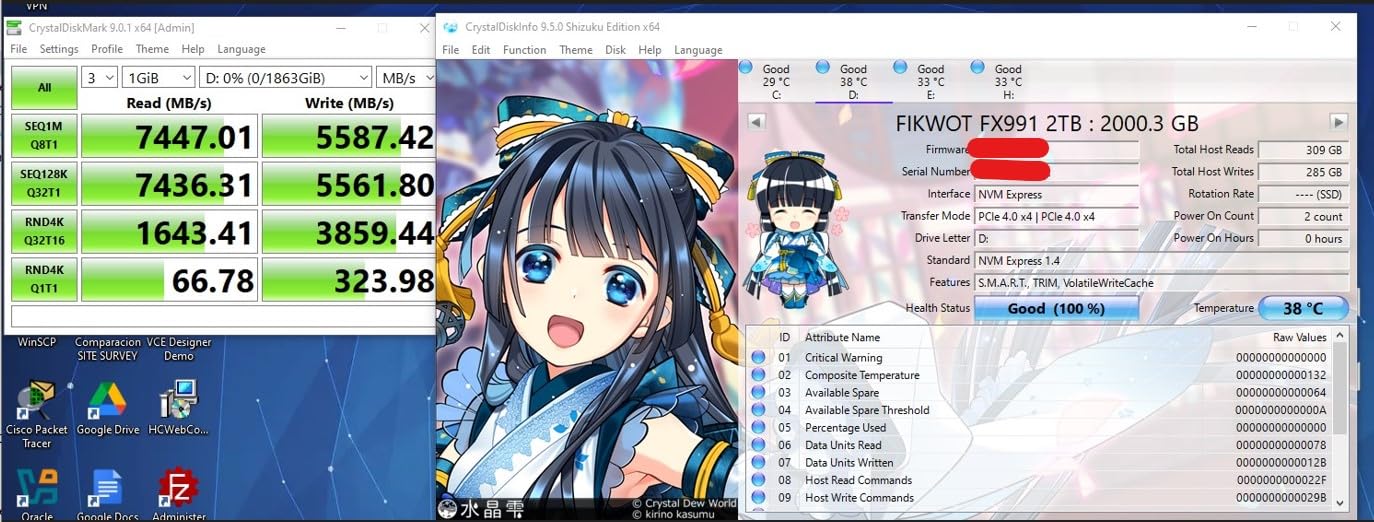Run all benchmarks with All button
1374x522 pixels.
pyautogui.click(x=44, y=87)
